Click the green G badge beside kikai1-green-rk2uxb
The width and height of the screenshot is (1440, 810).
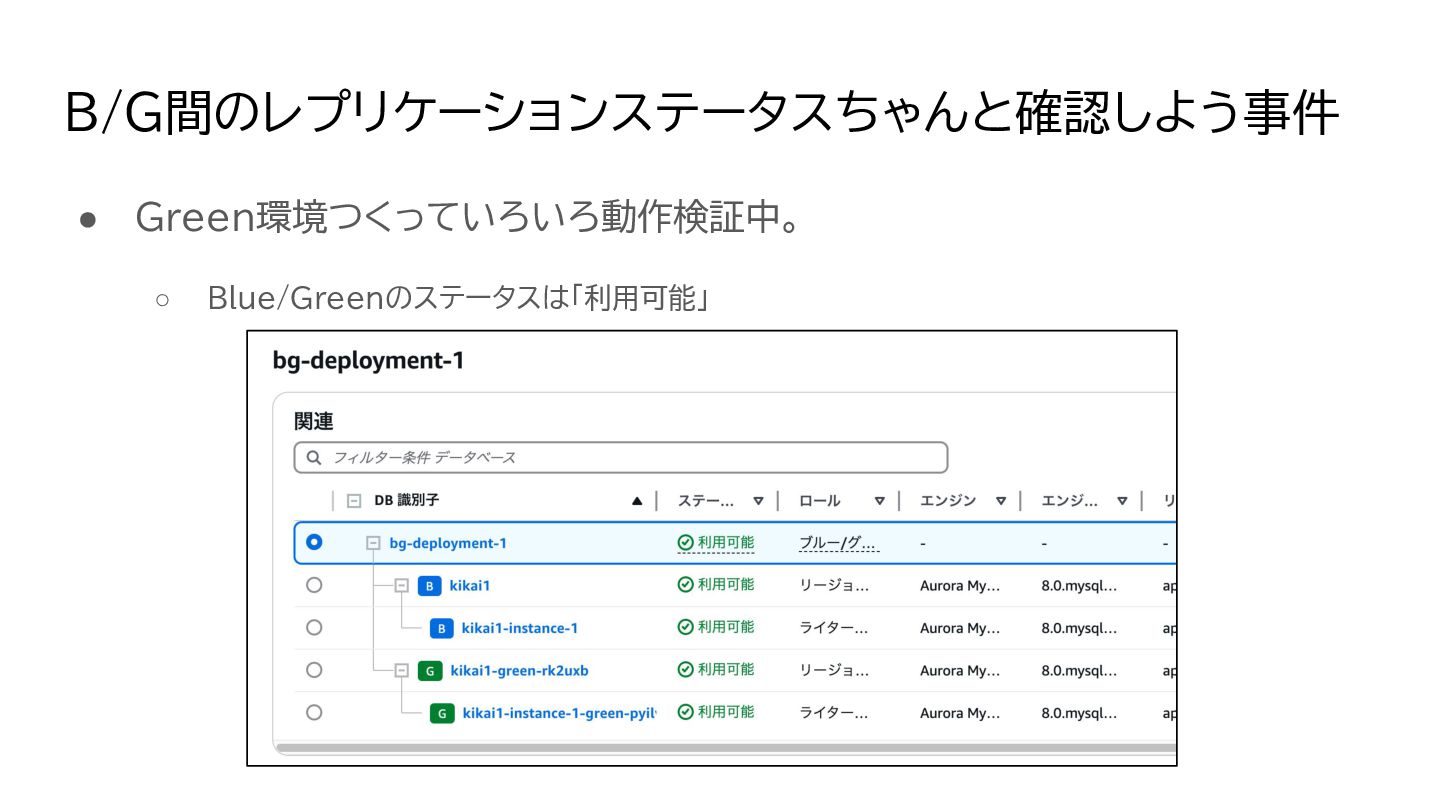(430, 671)
